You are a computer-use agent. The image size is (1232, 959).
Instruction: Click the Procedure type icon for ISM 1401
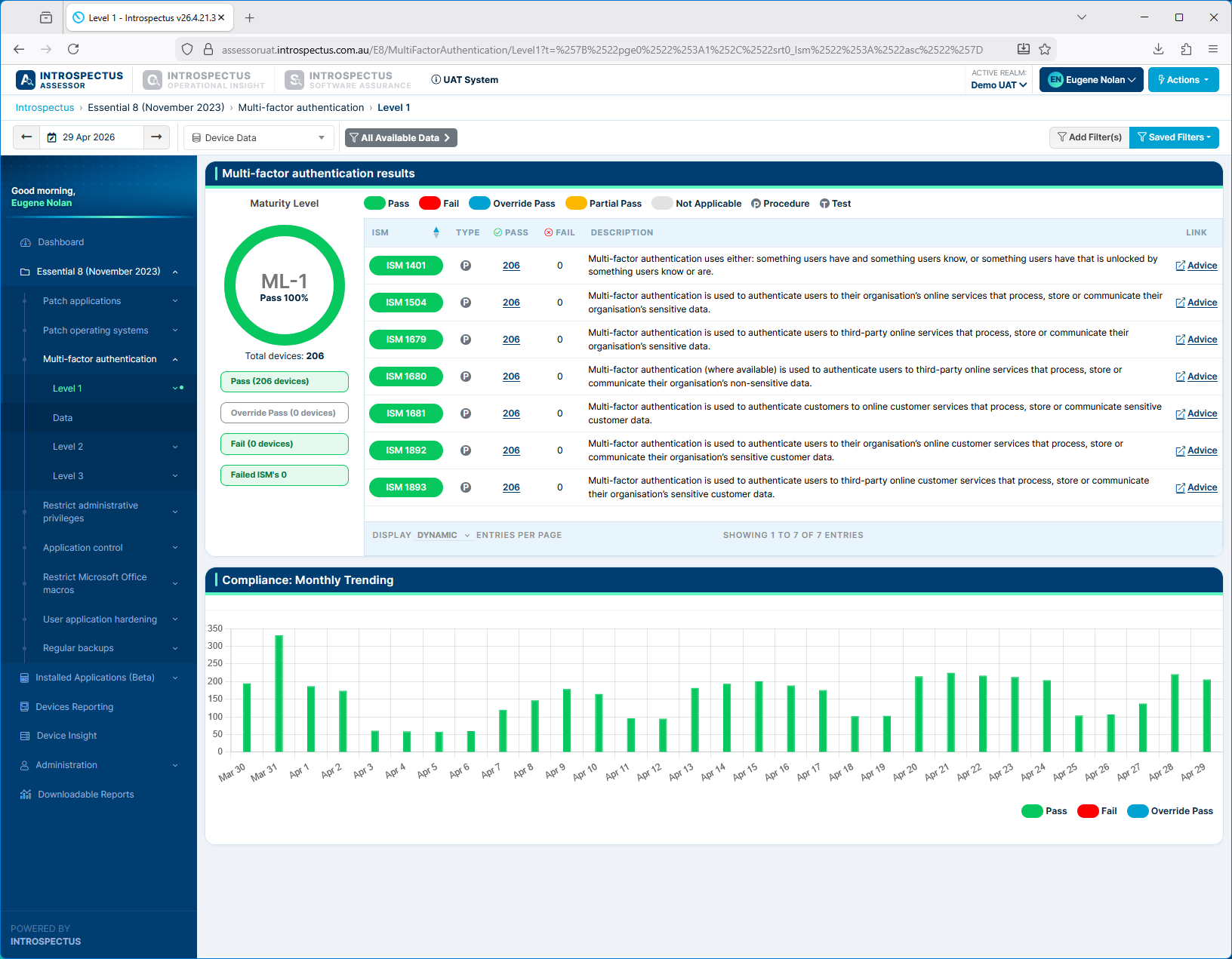(x=466, y=266)
